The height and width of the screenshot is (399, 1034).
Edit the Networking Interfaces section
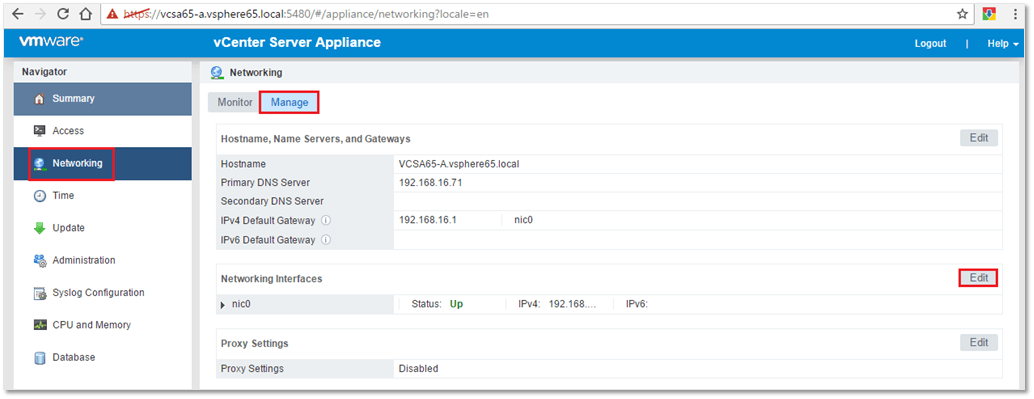979,278
